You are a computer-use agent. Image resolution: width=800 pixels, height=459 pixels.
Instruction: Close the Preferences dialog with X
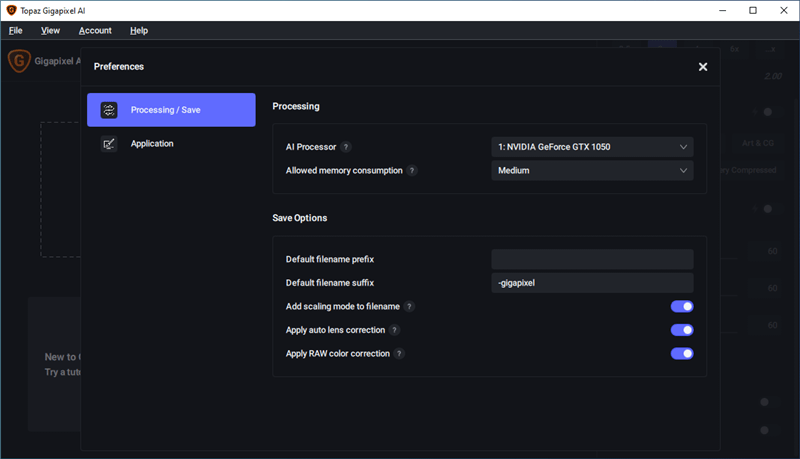pyautogui.click(x=703, y=67)
